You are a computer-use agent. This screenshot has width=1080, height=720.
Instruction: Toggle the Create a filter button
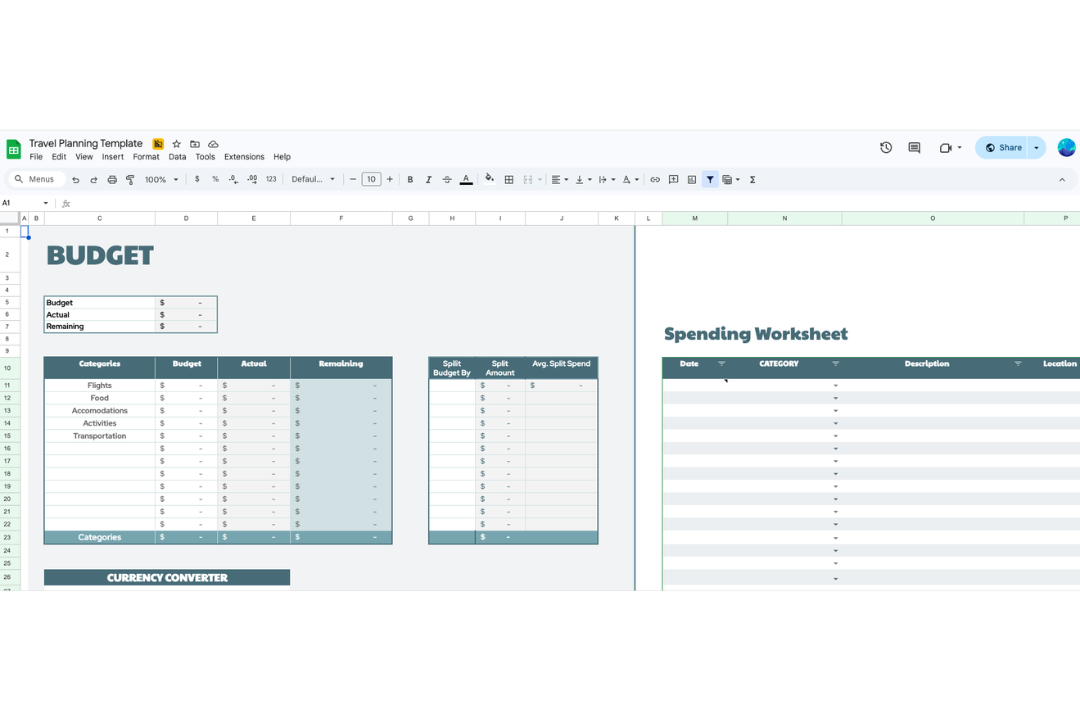710,179
